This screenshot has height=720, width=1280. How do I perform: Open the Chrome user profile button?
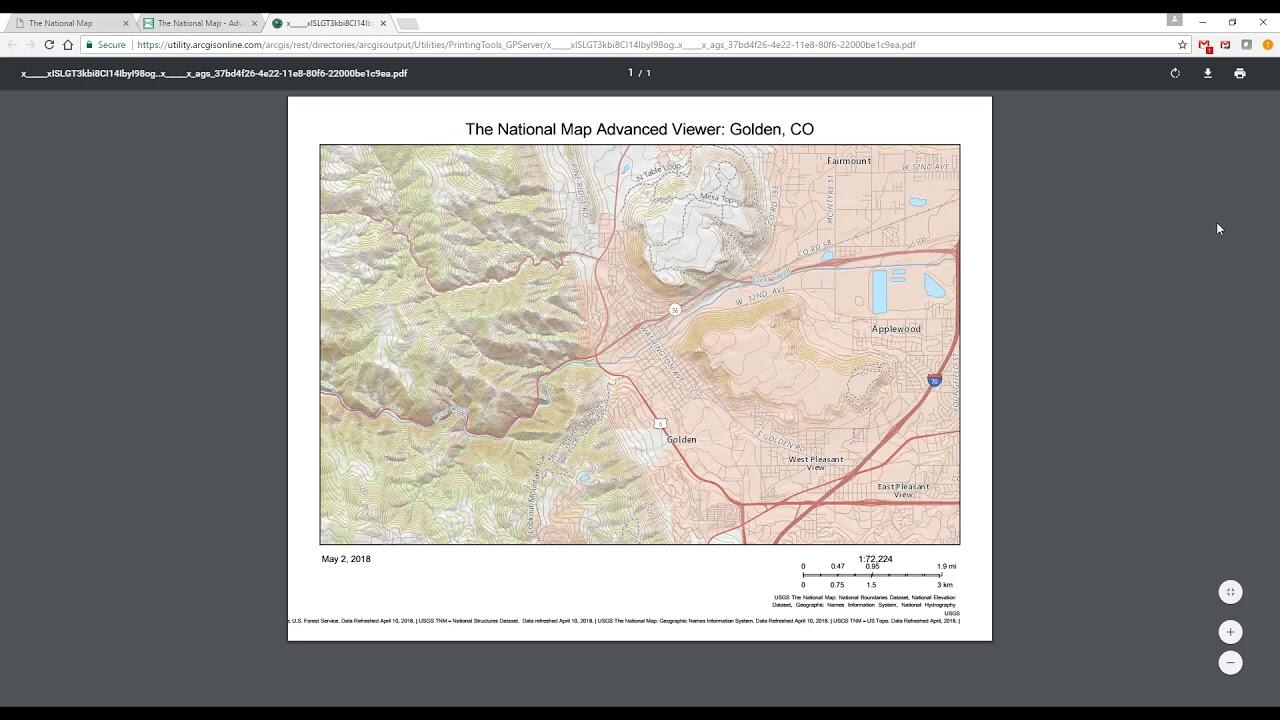click(x=1174, y=20)
